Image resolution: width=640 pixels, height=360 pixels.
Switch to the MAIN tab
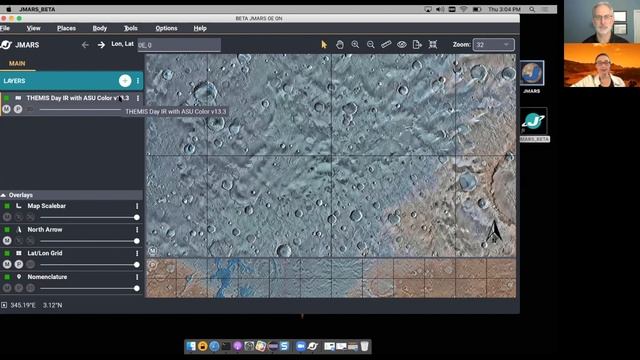[x=17, y=64]
